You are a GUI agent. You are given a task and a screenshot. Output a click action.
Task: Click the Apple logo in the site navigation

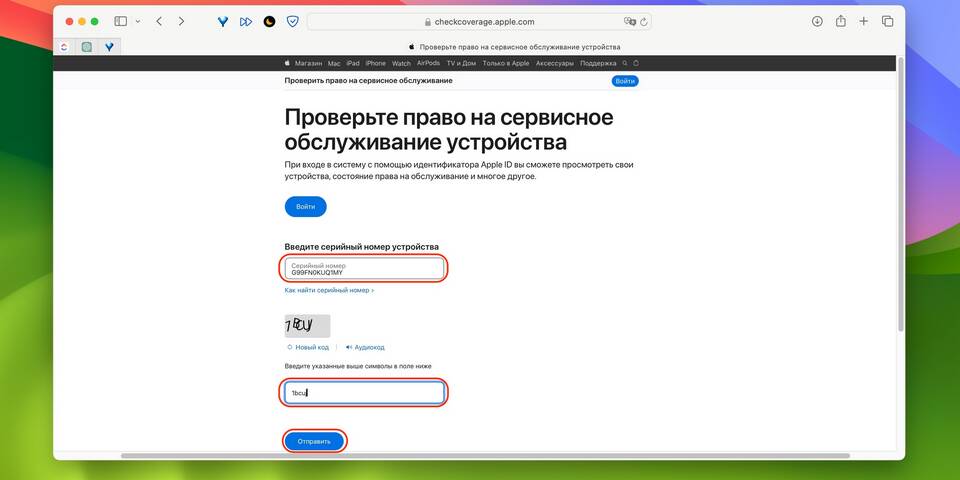(x=287, y=63)
